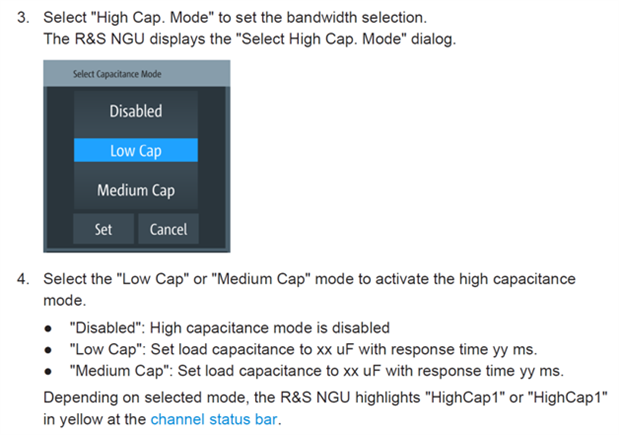This screenshot has height=435, width=619.
Task: Click the bullet dot before the Medium Cap description
Action: click(49, 371)
